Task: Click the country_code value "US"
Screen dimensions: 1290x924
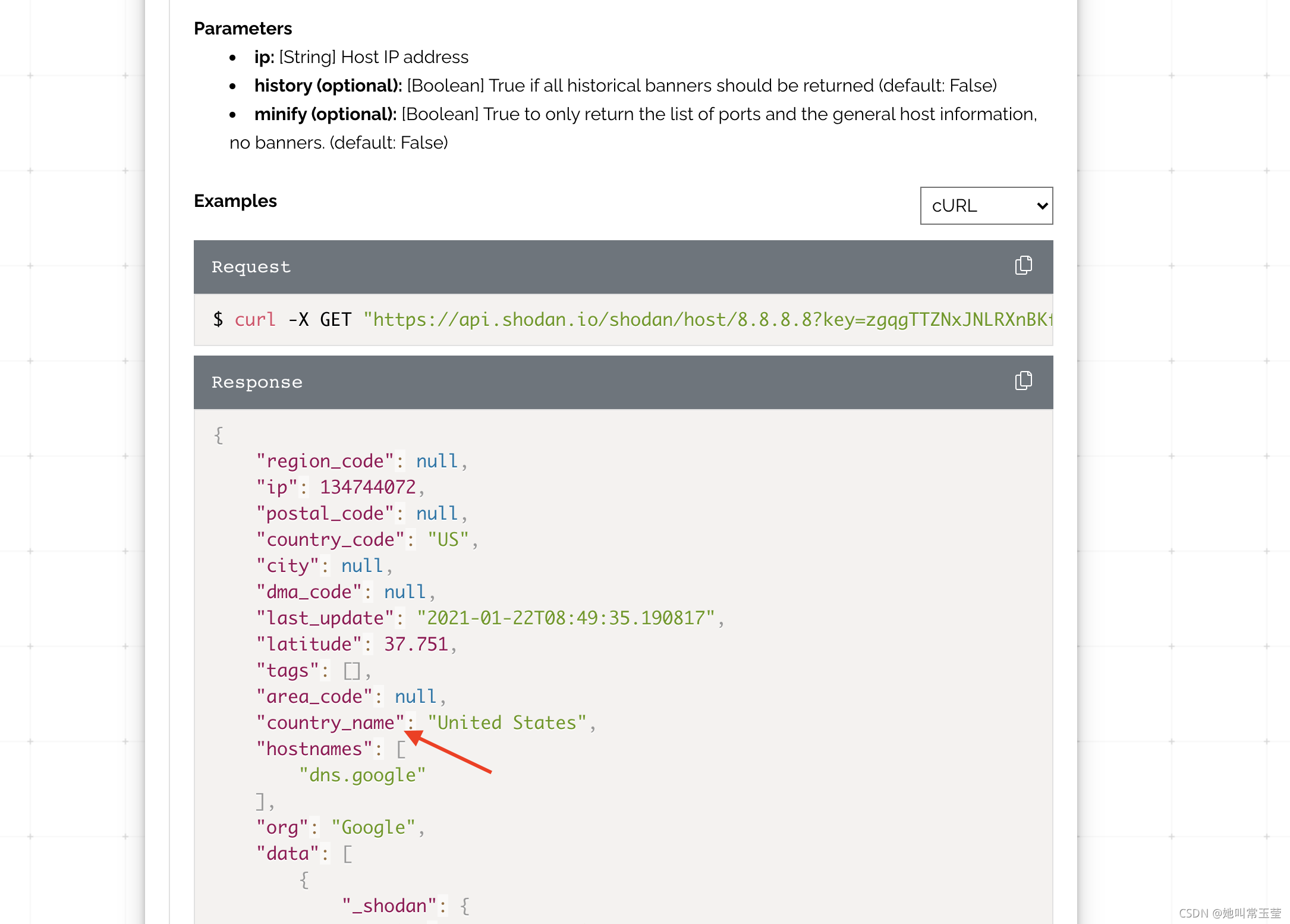Action: [448, 539]
